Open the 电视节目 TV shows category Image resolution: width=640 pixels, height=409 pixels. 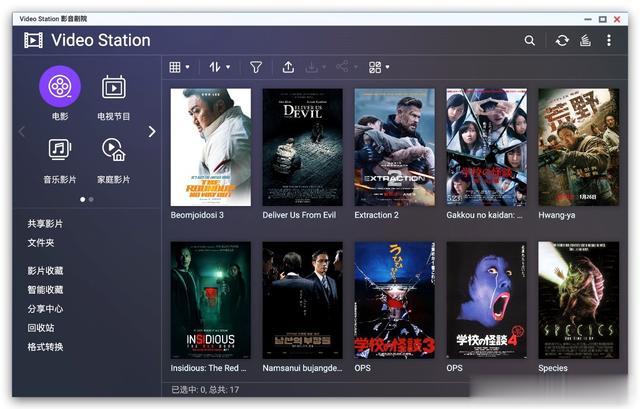click(113, 87)
